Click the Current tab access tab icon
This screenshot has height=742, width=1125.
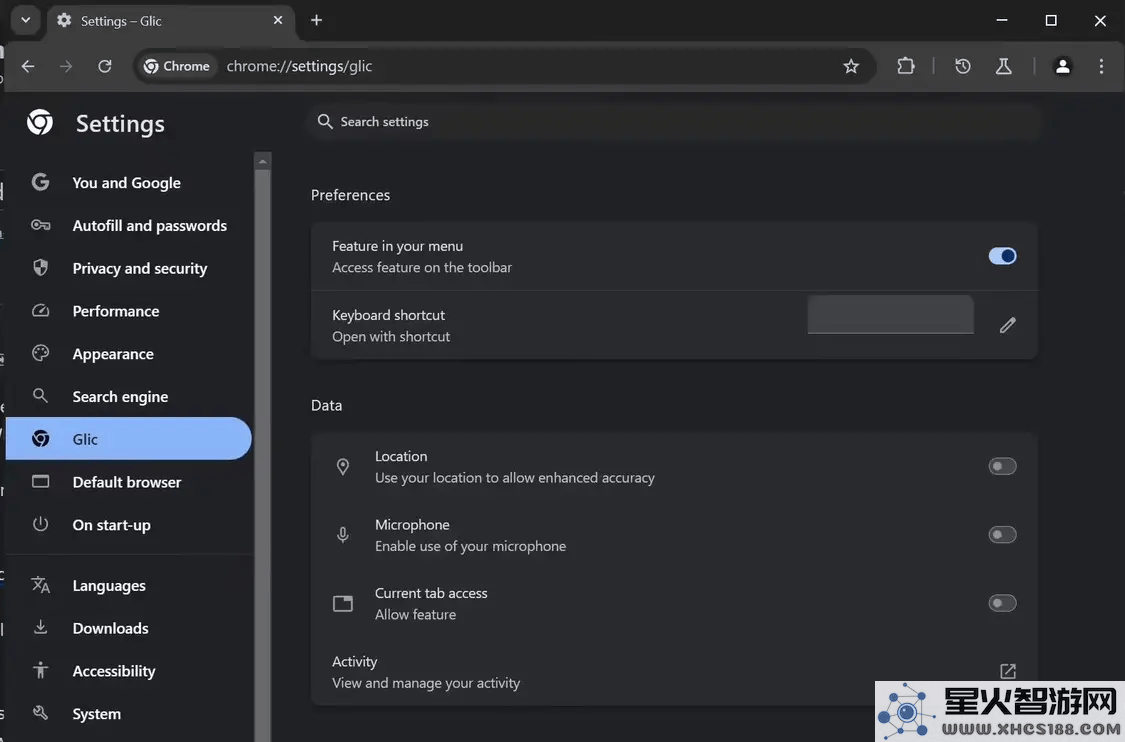point(343,603)
